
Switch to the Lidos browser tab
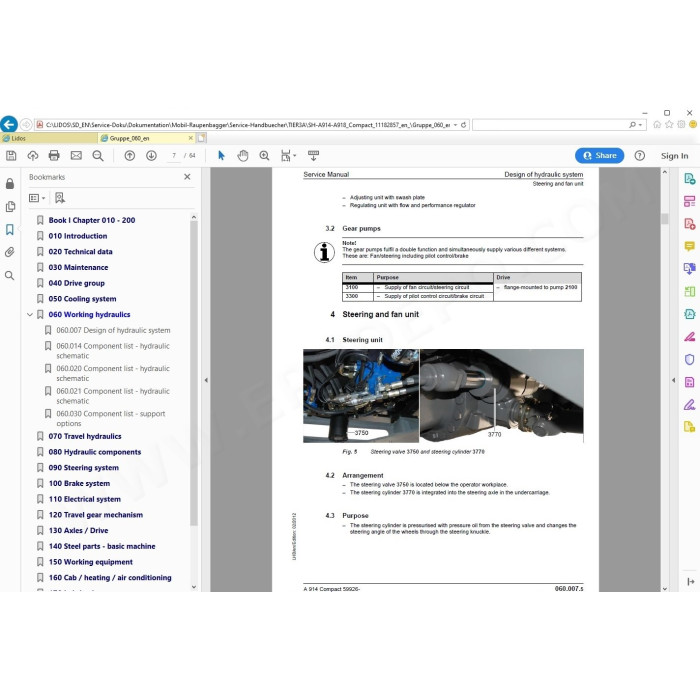click(x=49, y=138)
